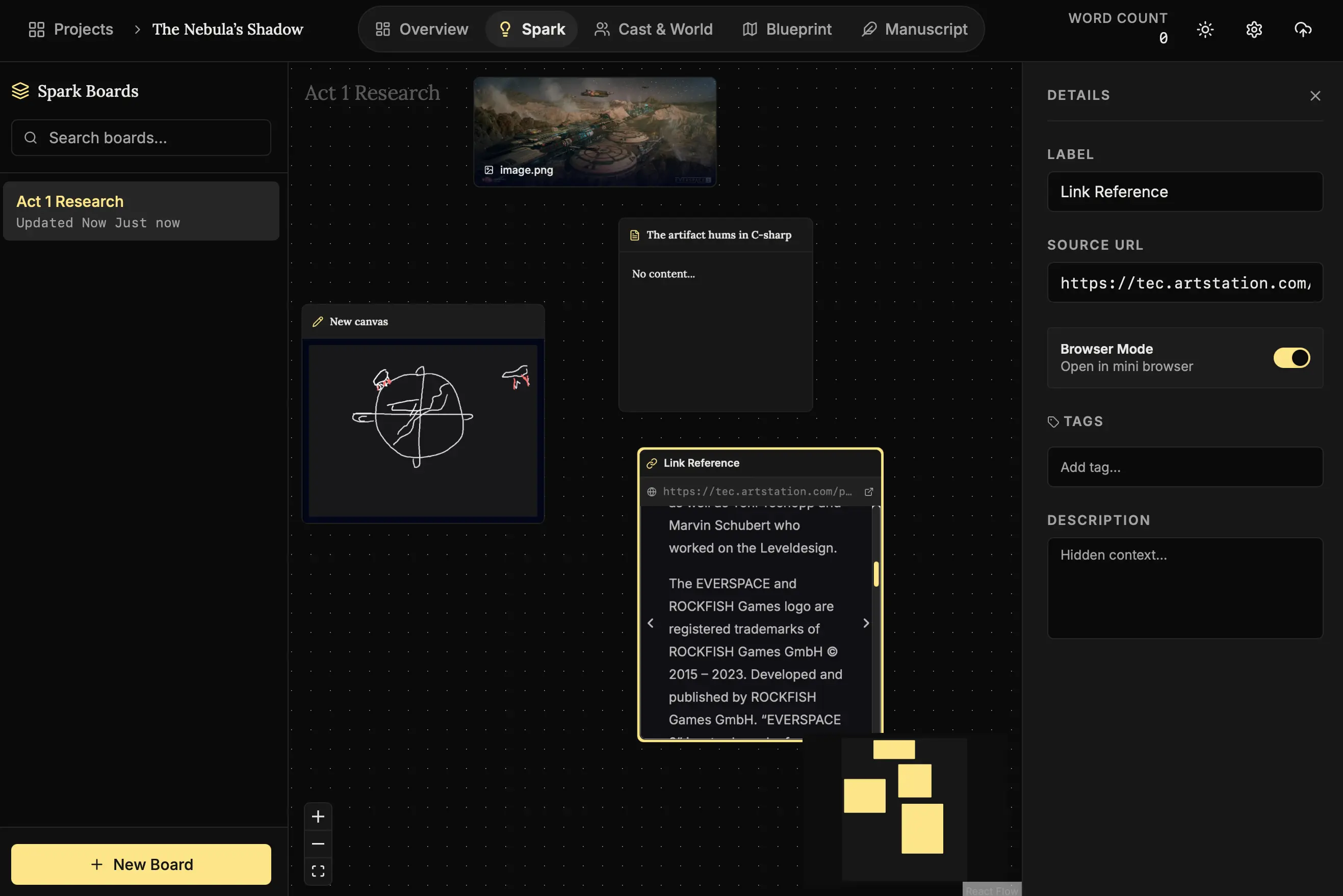
Task: Zoom in on the canvas
Action: (x=318, y=816)
